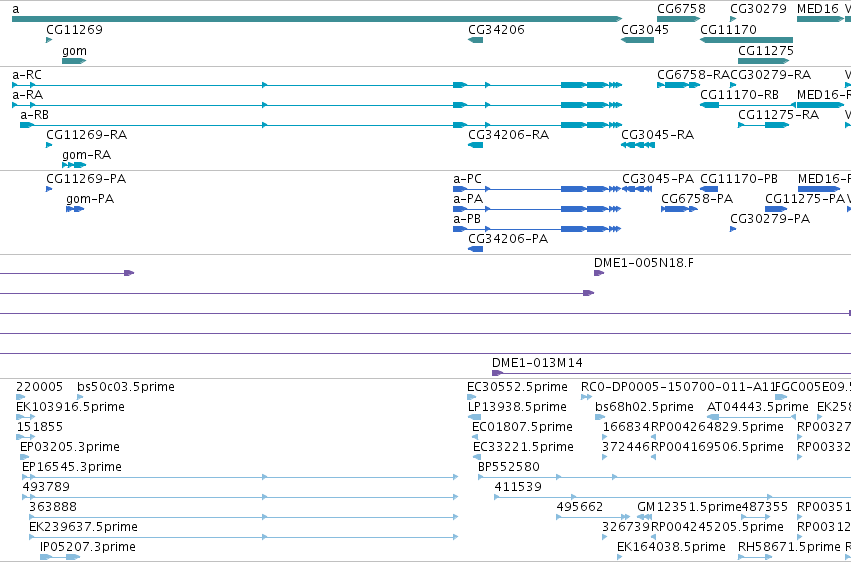Select the 411539 EST label
This screenshot has width=851, height=562.
click(x=518, y=488)
